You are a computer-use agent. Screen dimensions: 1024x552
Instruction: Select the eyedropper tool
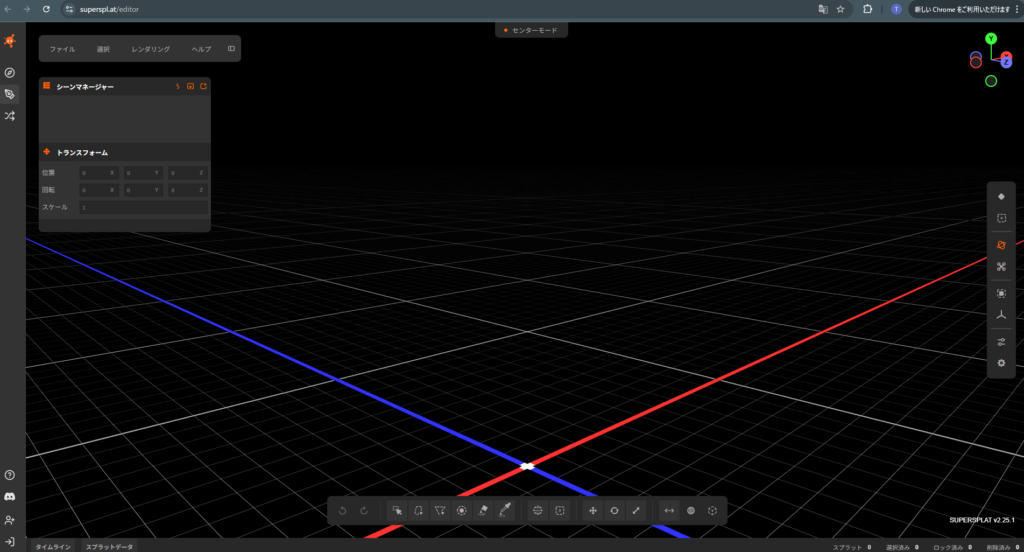click(x=505, y=511)
